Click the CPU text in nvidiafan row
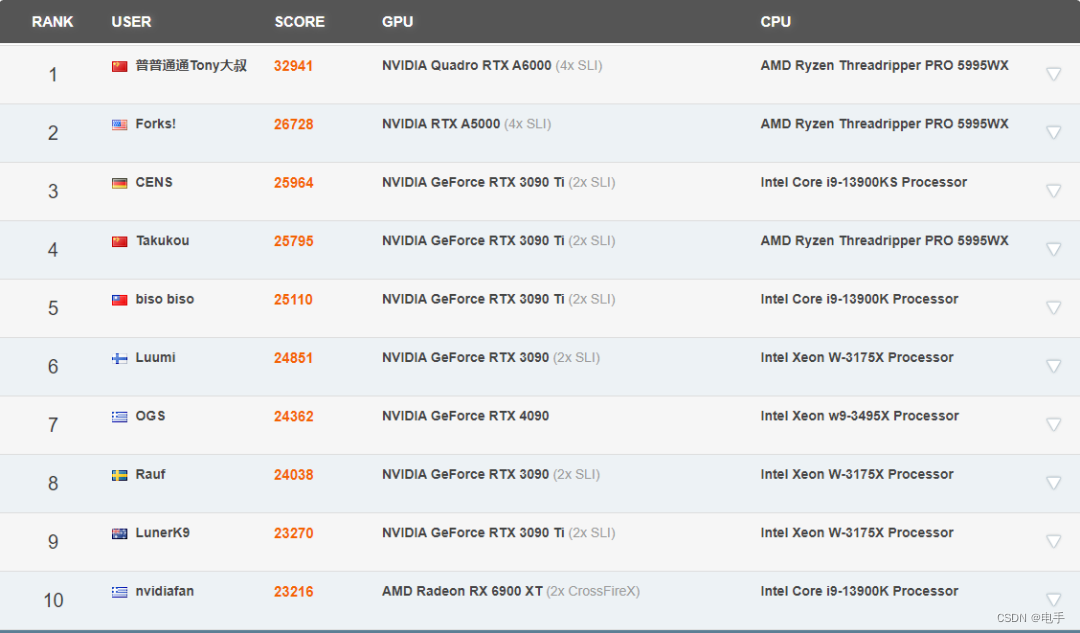The width and height of the screenshot is (1080, 633). (x=859, y=592)
